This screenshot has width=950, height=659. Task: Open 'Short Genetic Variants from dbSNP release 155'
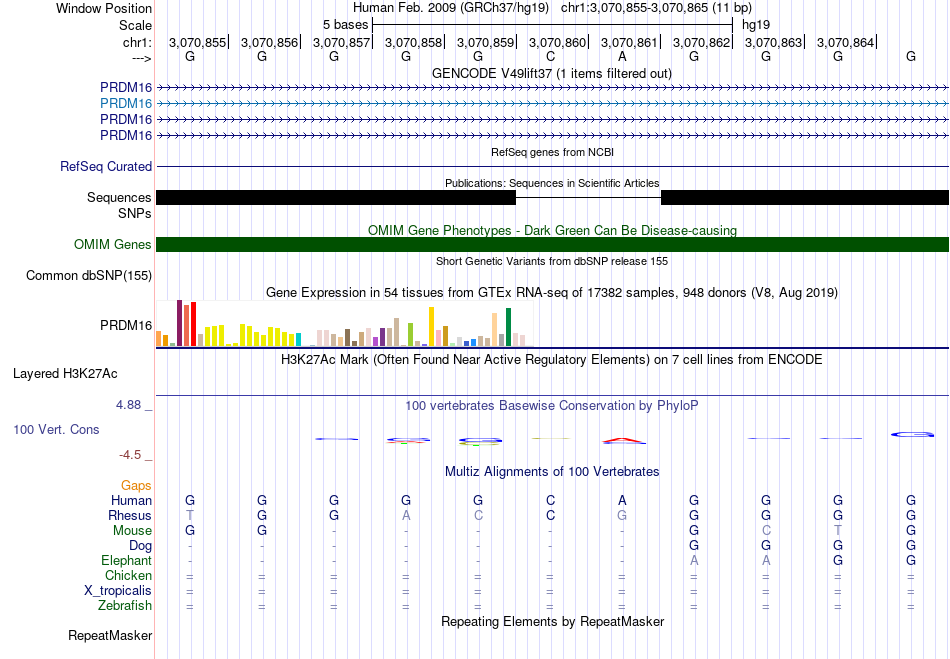click(x=552, y=261)
